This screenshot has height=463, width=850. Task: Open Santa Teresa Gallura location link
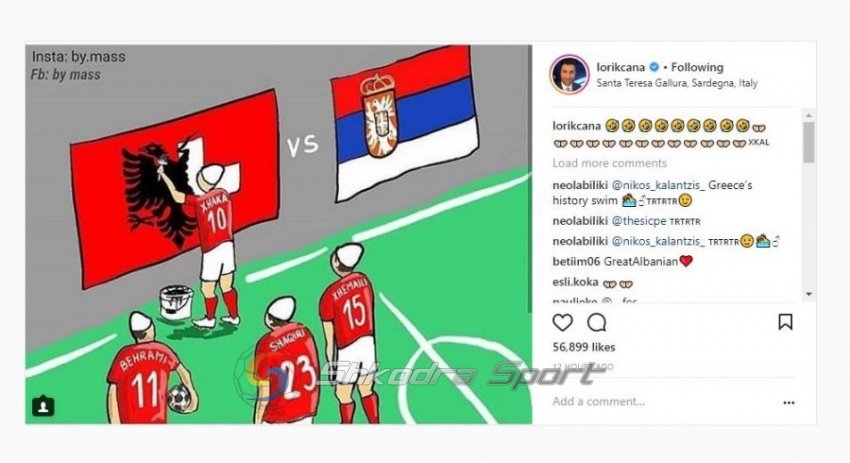(x=677, y=83)
